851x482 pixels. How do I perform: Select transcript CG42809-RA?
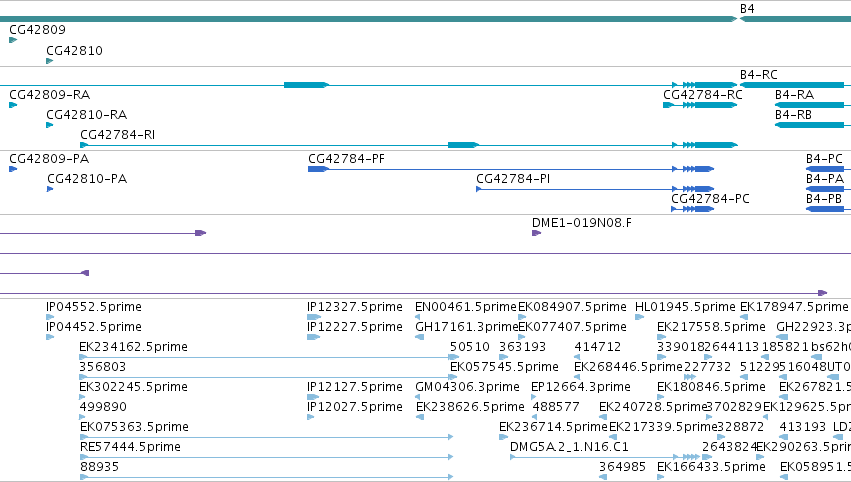click(49, 94)
